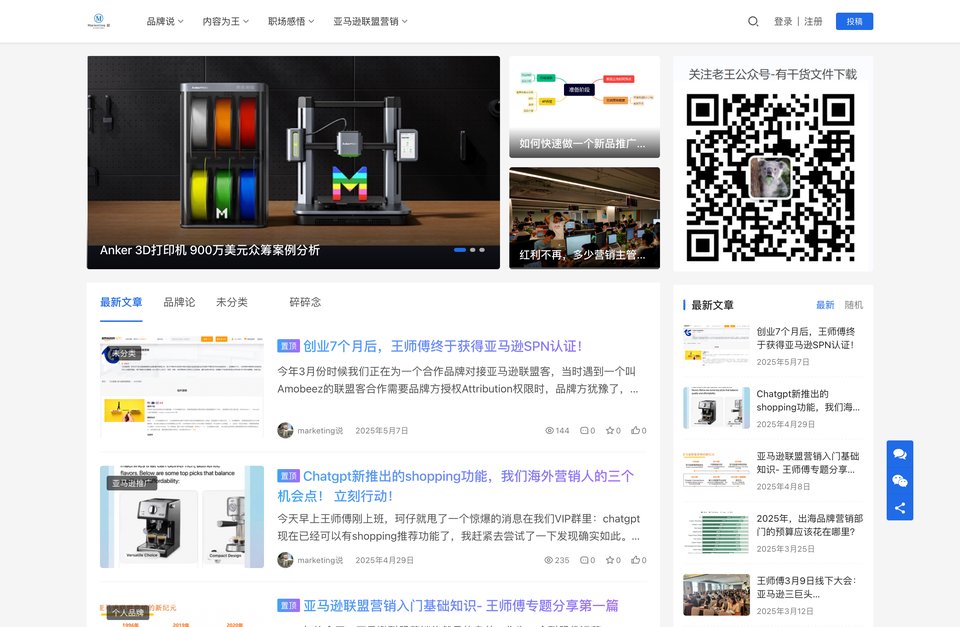Image resolution: width=960 pixels, height=627 pixels.
Task: Click marketing说 author name on Chatgpt article
Action: [x=320, y=560]
